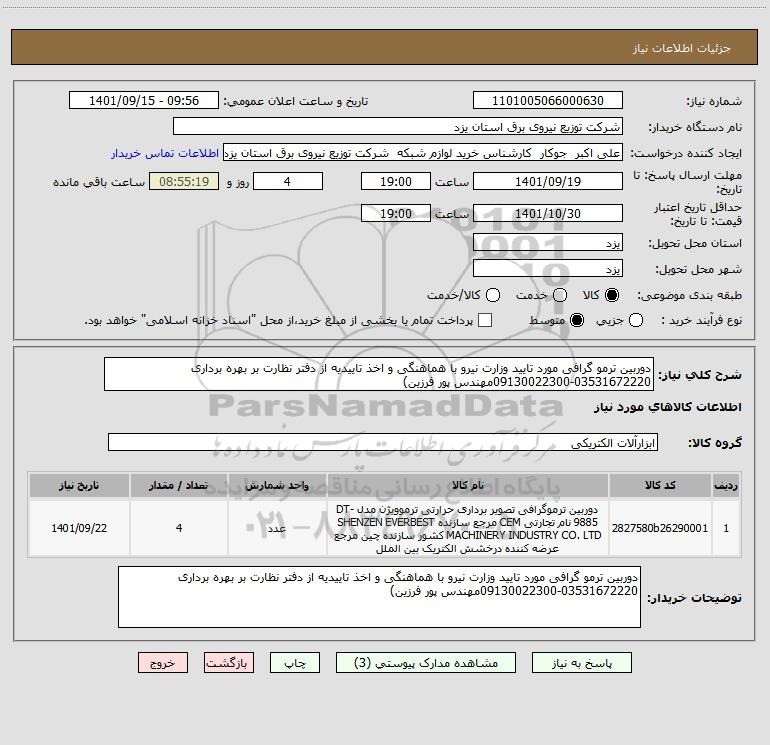Choose the جزیی purchase type radio
The image size is (770, 745).
[636, 321]
